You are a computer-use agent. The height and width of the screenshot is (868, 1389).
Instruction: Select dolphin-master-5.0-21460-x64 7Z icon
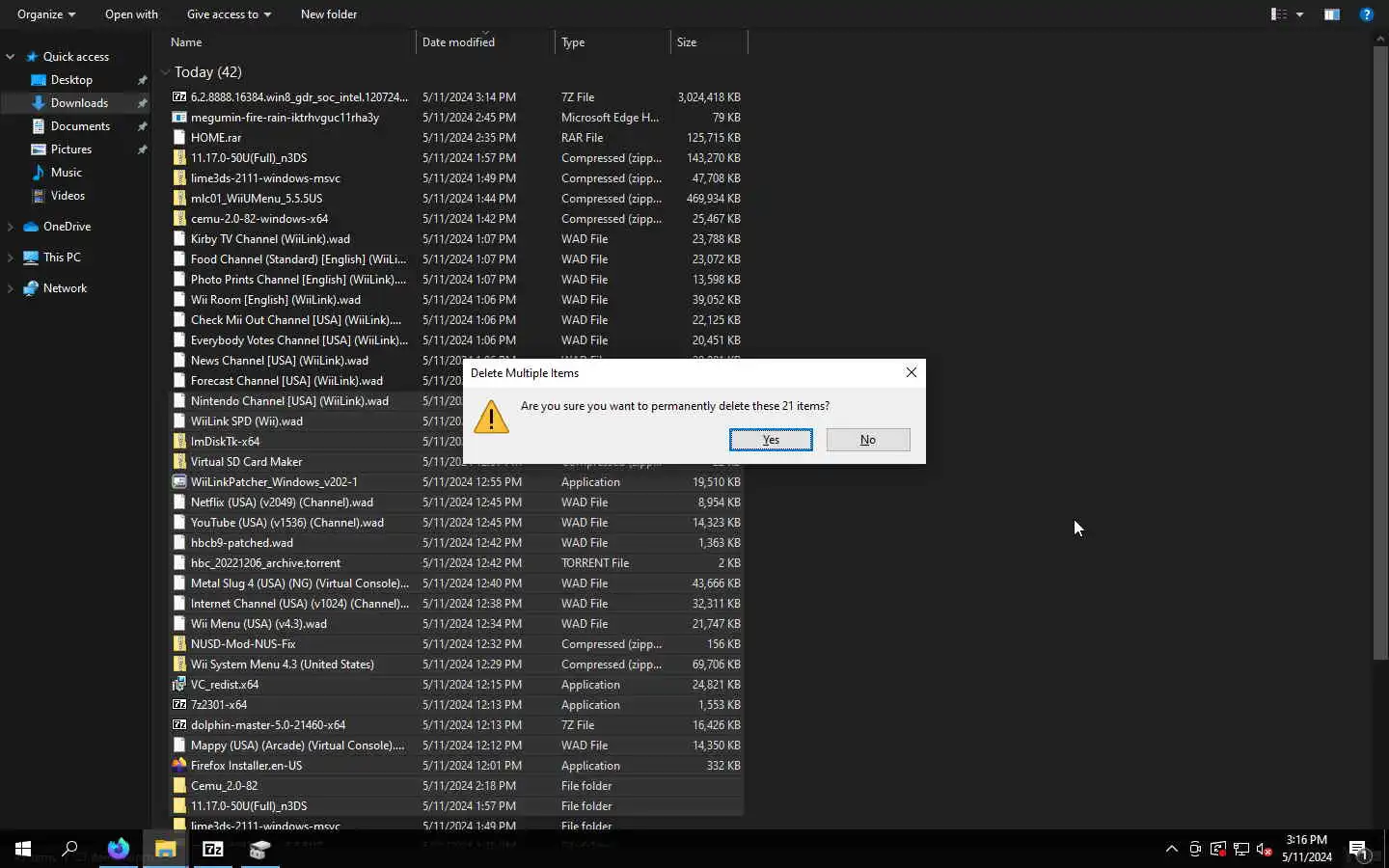click(179, 725)
